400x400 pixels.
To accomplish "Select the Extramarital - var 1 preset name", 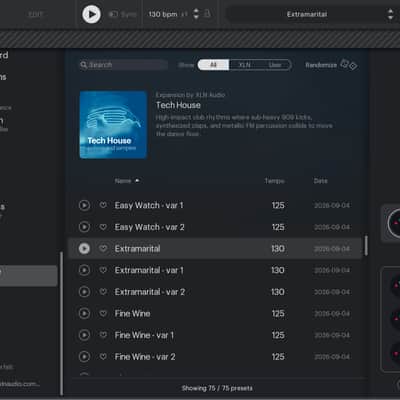I will pos(149,270).
